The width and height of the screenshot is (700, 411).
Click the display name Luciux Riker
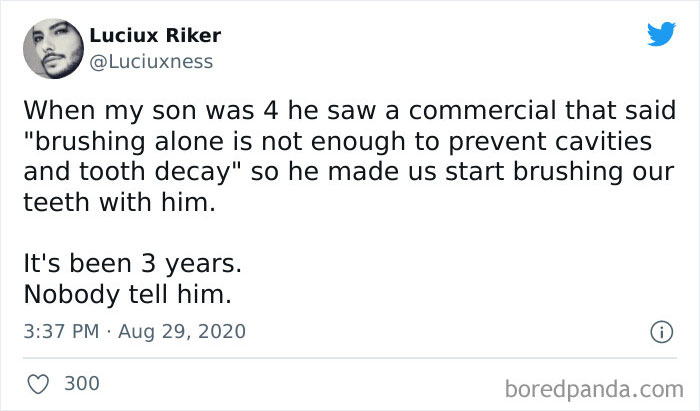pos(155,36)
